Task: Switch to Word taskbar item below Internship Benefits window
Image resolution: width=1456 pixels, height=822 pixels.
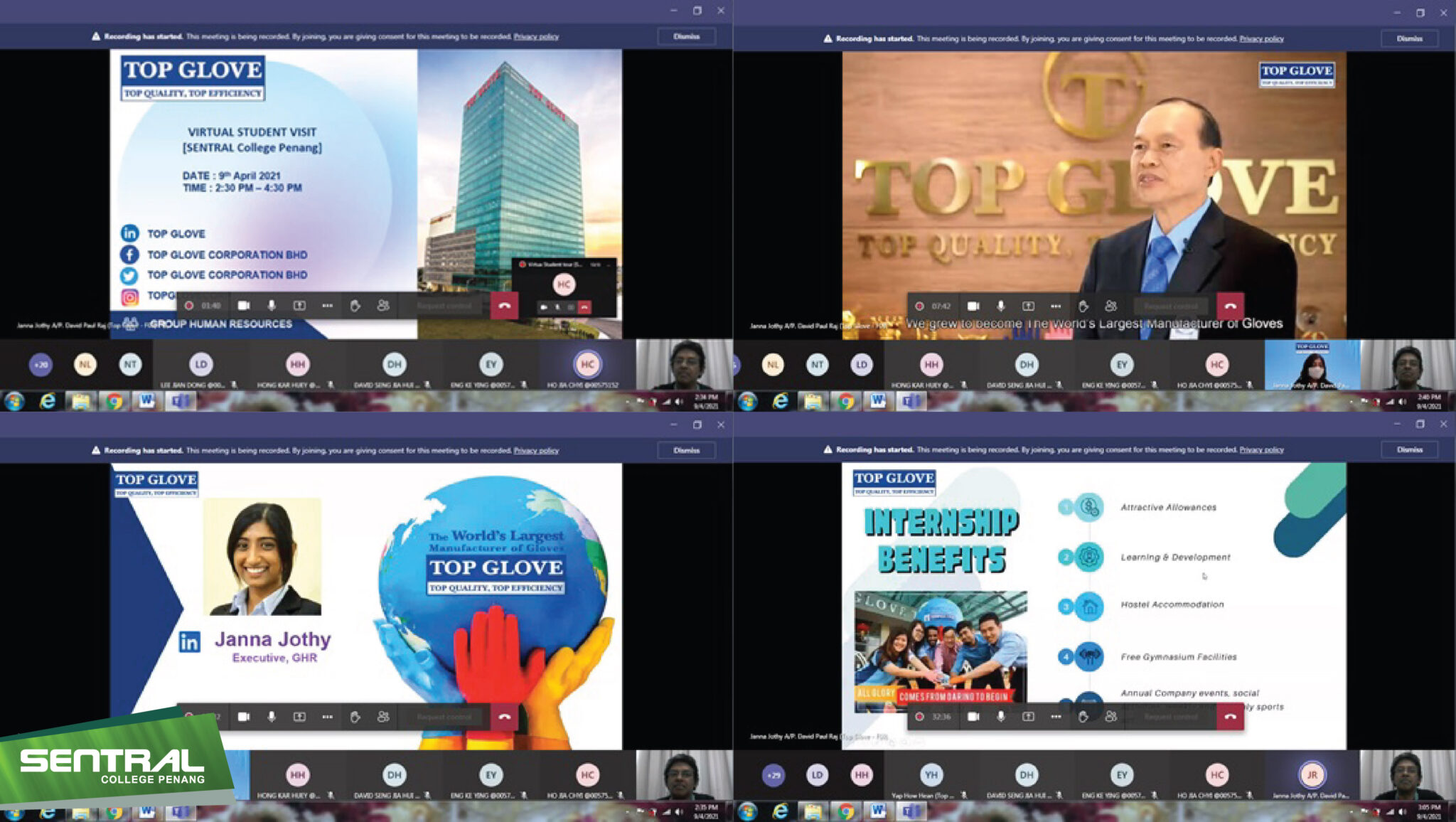Action: 878,811
